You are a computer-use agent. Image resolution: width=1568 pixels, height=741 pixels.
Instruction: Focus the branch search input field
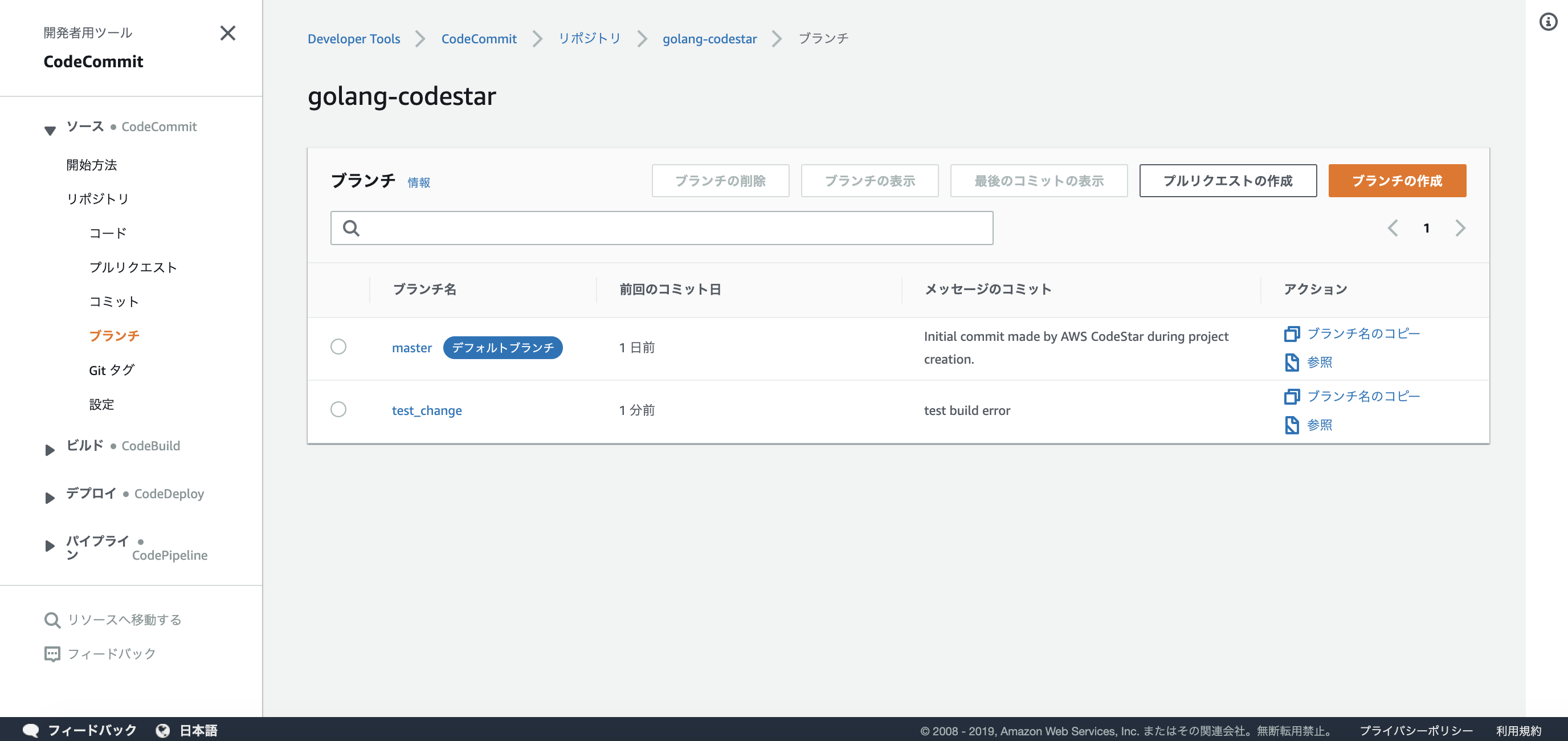click(x=661, y=229)
